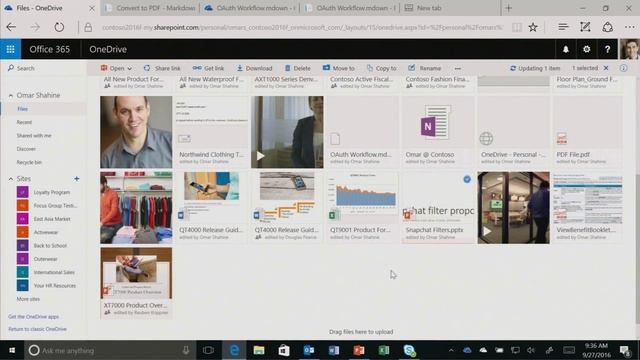Open Outlook from the taskbar

pos(309,350)
